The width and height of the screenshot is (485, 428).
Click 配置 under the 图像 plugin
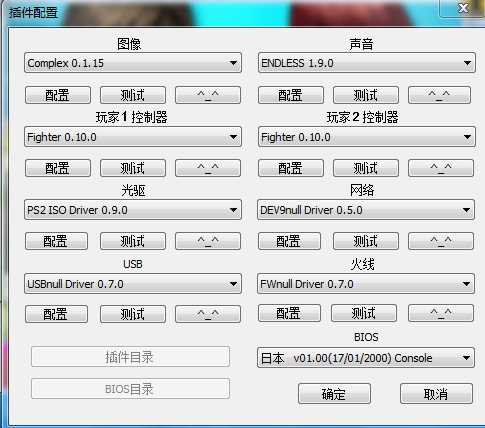pyautogui.click(x=58, y=95)
